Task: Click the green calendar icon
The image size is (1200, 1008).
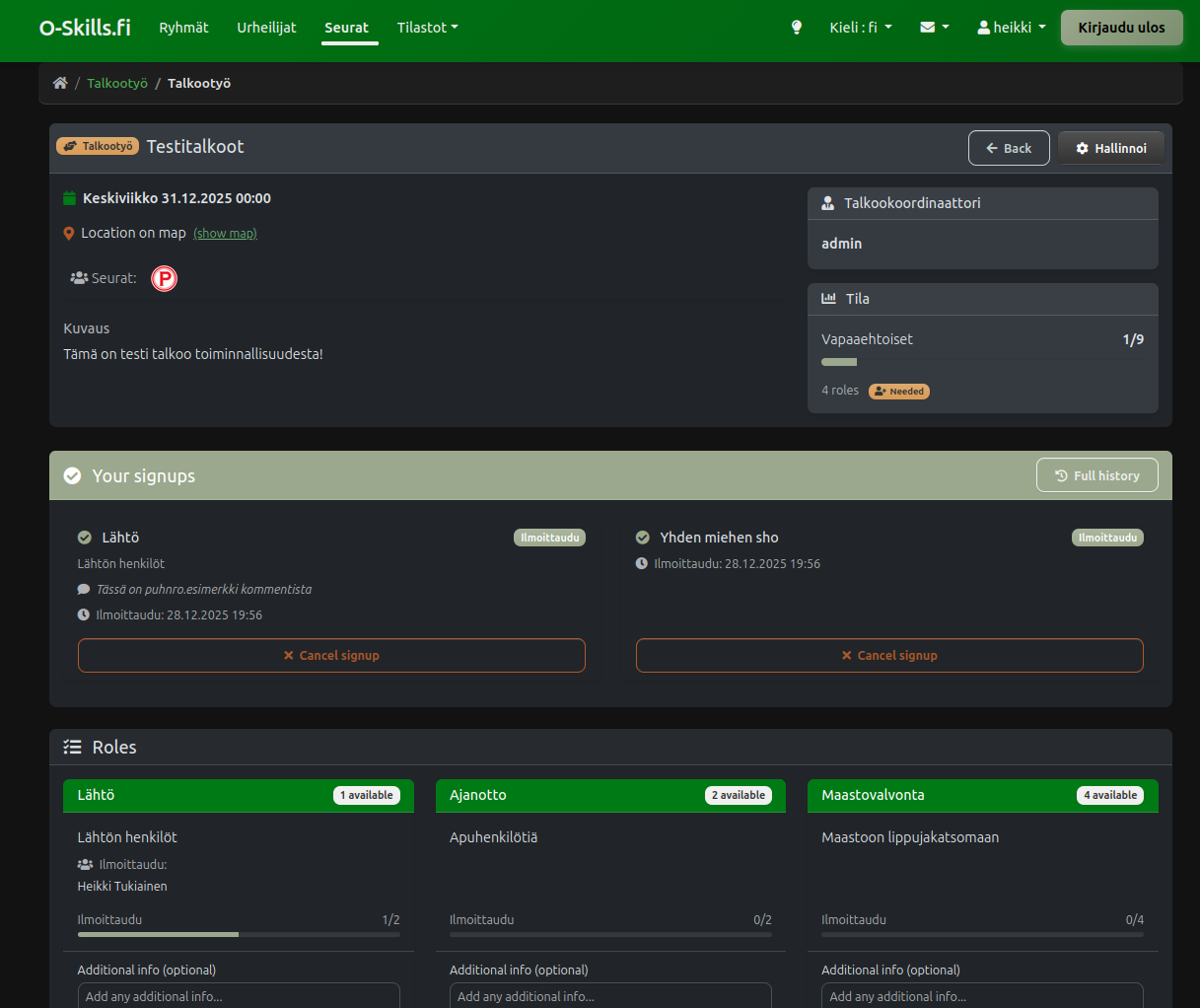Action: pos(69,198)
